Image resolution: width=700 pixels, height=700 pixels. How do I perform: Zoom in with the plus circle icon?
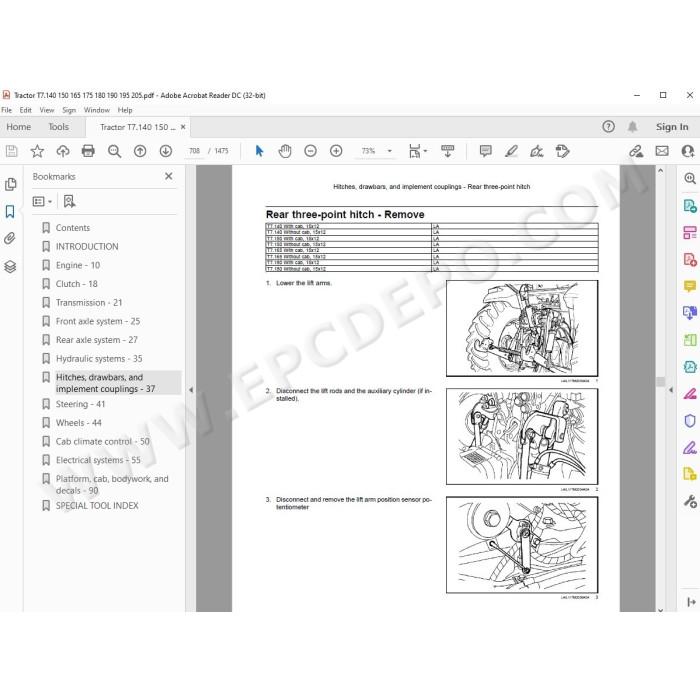[336, 151]
